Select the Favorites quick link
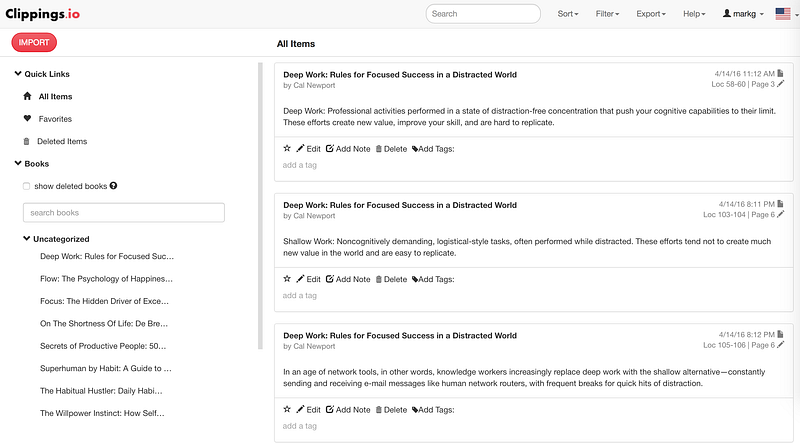Viewport: 800px width, 448px height. (55, 119)
